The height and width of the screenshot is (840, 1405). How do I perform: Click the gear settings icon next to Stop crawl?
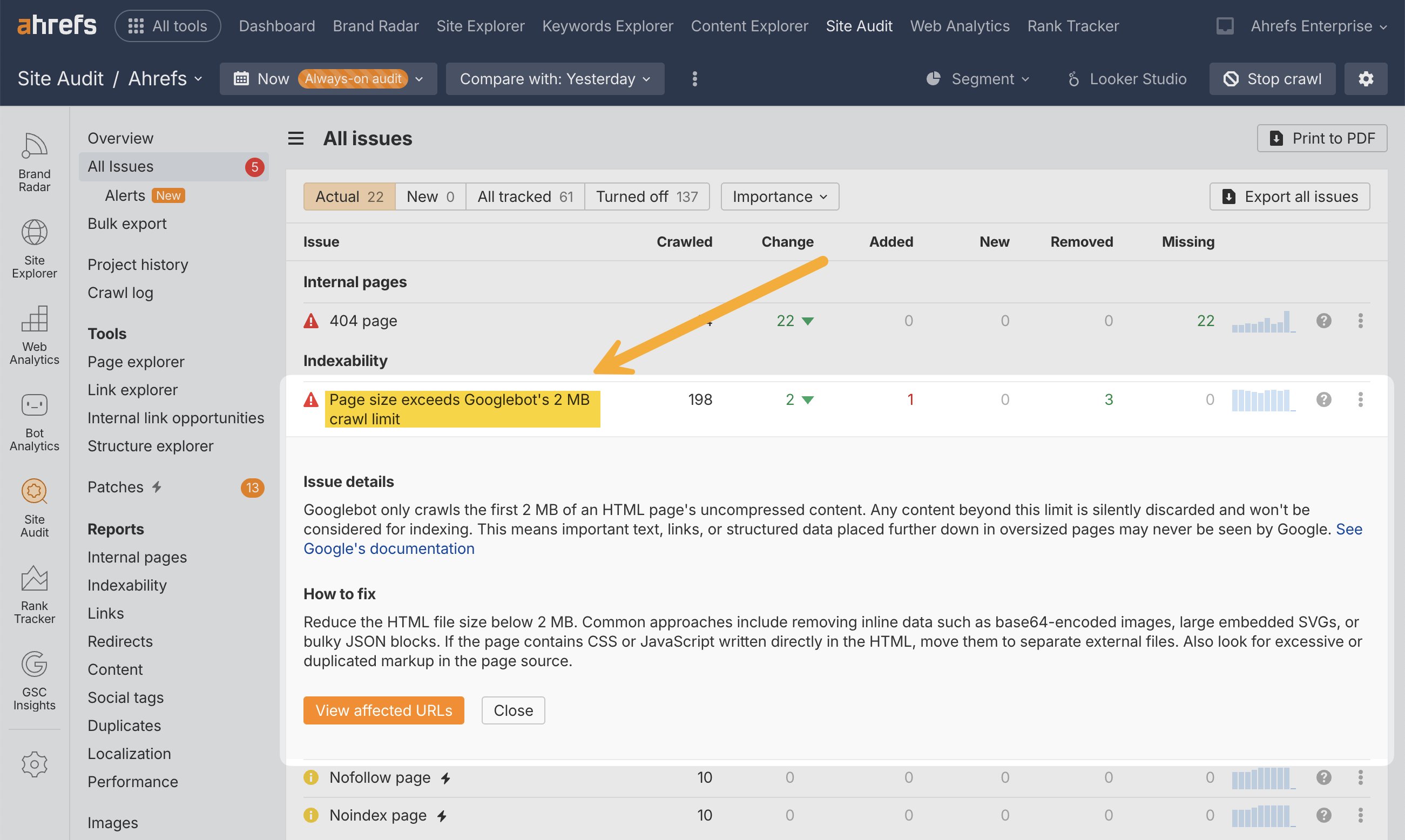tap(1365, 79)
